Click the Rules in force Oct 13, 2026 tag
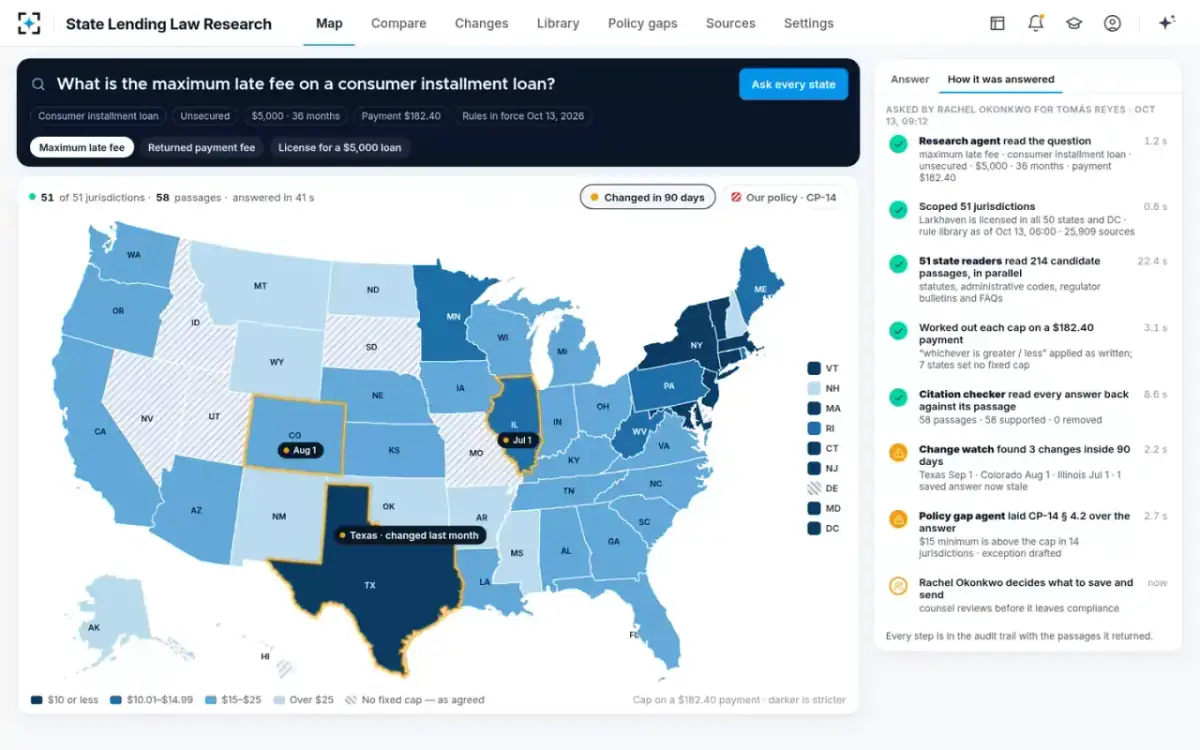Image resolution: width=1200 pixels, height=750 pixels. click(523, 116)
